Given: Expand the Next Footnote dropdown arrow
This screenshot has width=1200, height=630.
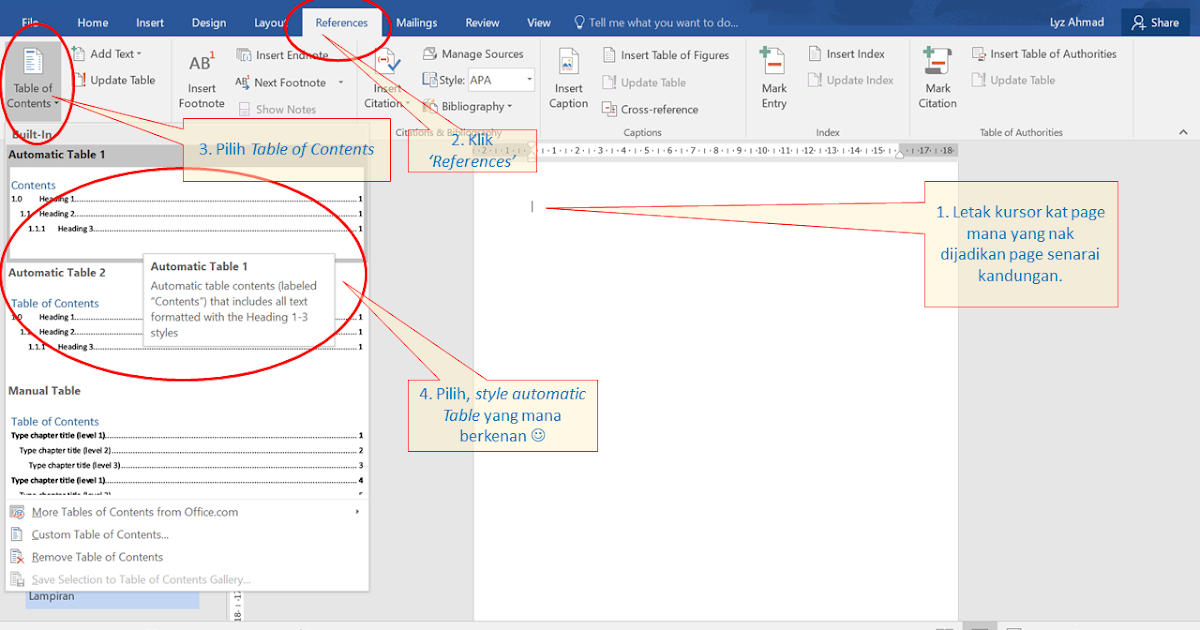Looking at the screenshot, I should click(x=341, y=83).
